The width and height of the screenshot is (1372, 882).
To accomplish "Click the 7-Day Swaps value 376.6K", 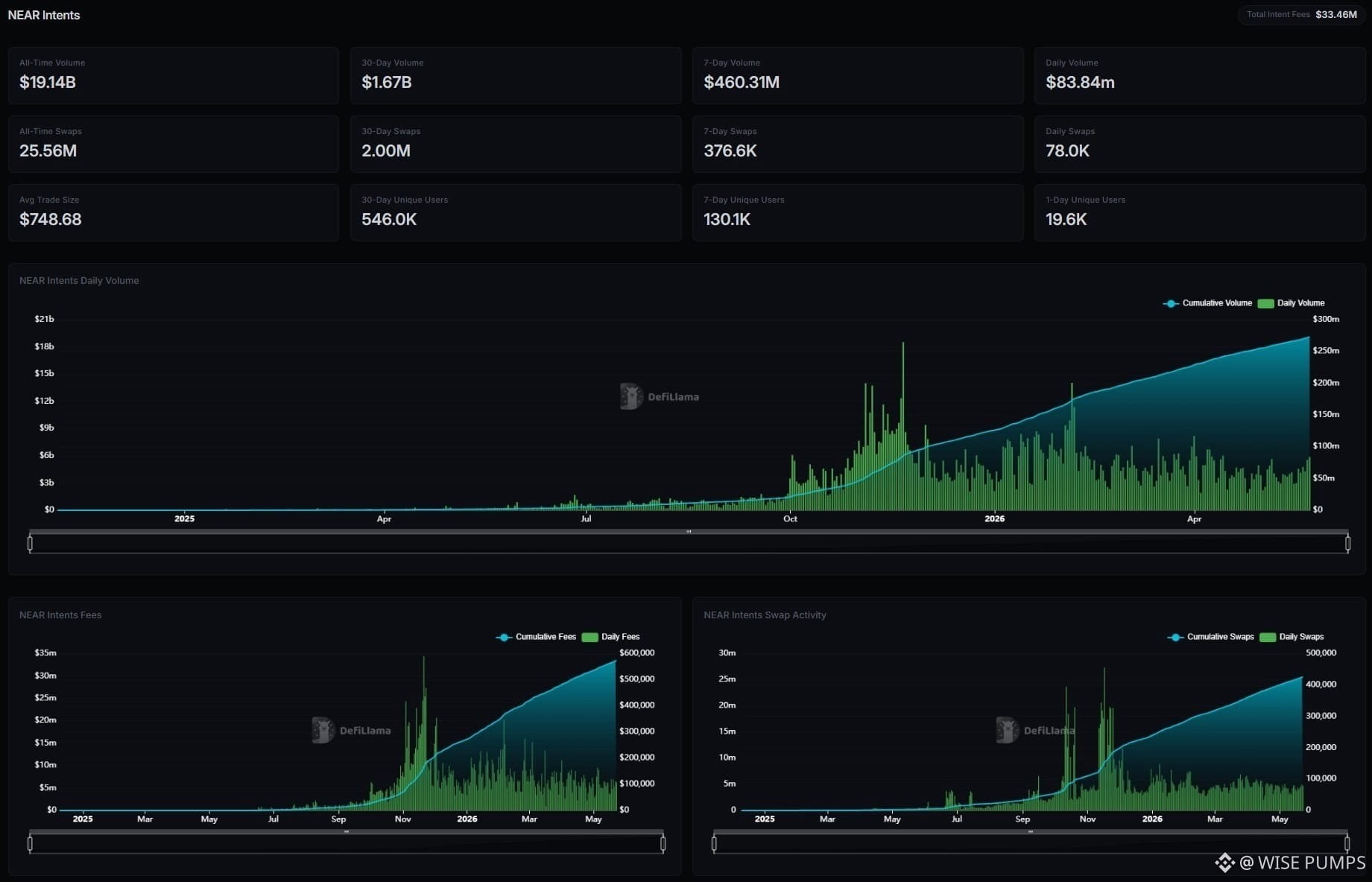I will click(x=730, y=150).
